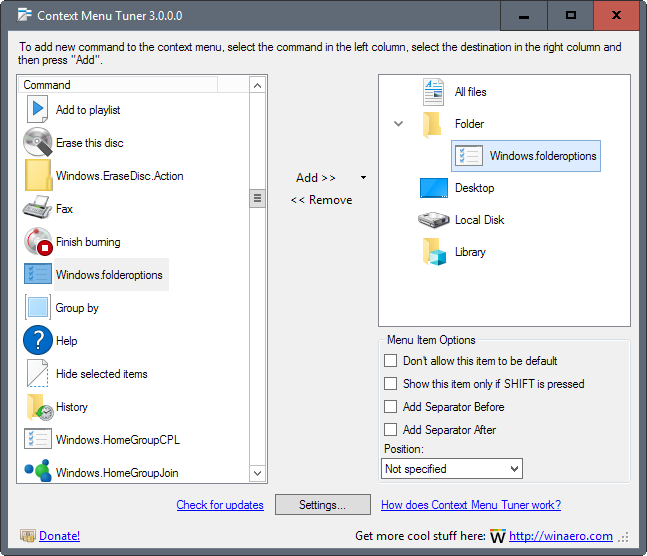Click the Windows.HomeGroupJoin spheres icon
This screenshot has width=647, height=556.
[x=38, y=471]
